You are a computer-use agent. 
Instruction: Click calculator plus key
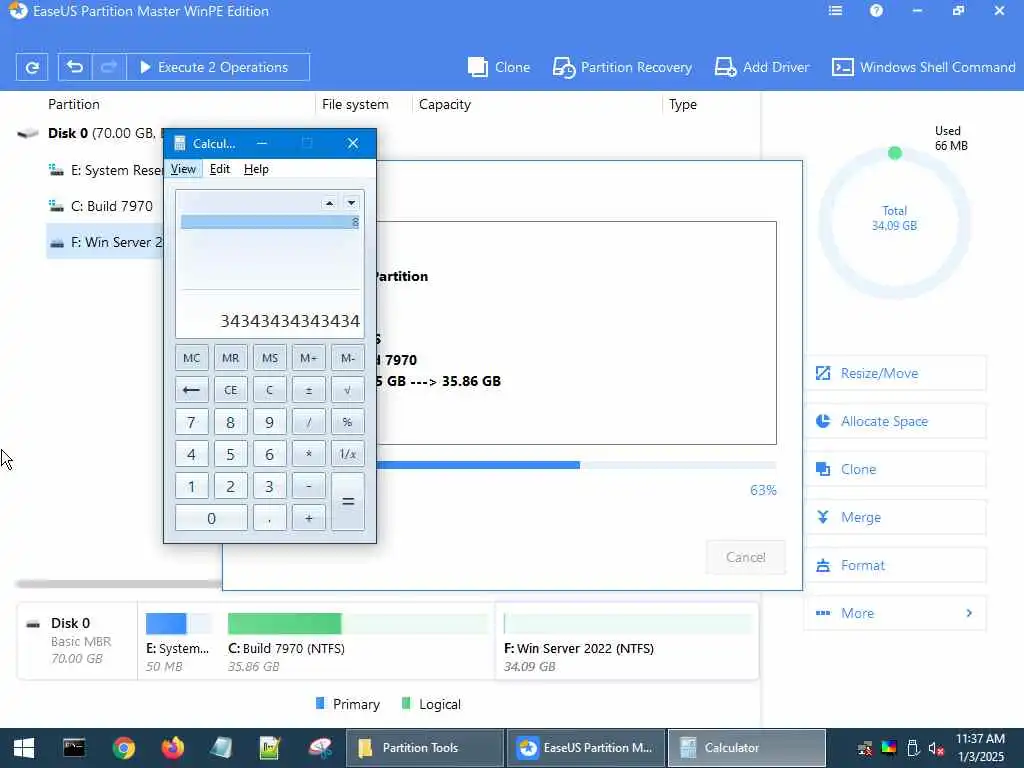coord(308,518)
